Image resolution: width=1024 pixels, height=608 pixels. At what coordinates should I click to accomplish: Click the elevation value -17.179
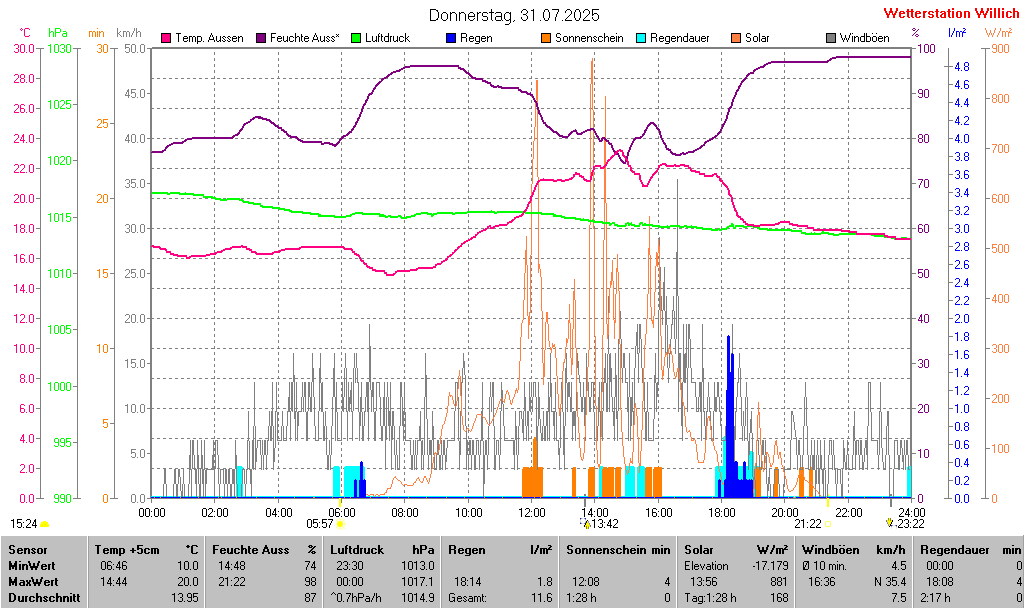(x=771, y=566)
